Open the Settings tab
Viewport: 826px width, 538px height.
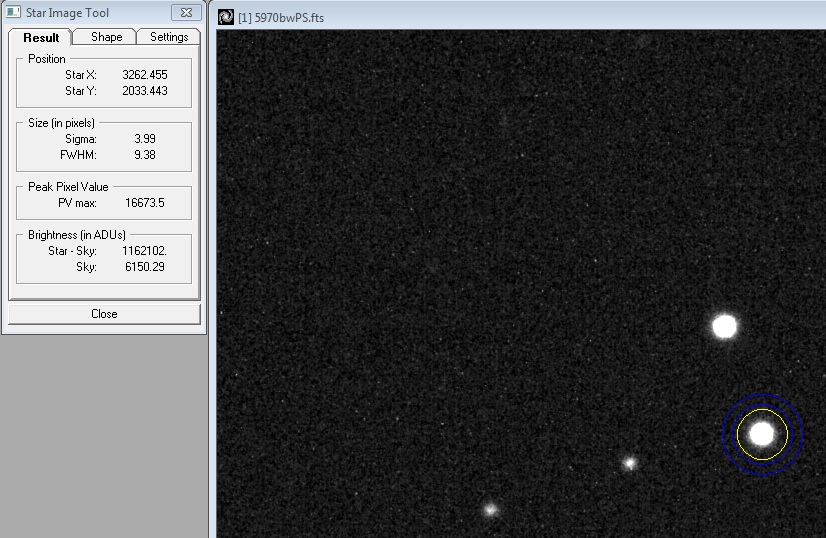[169, 37]
